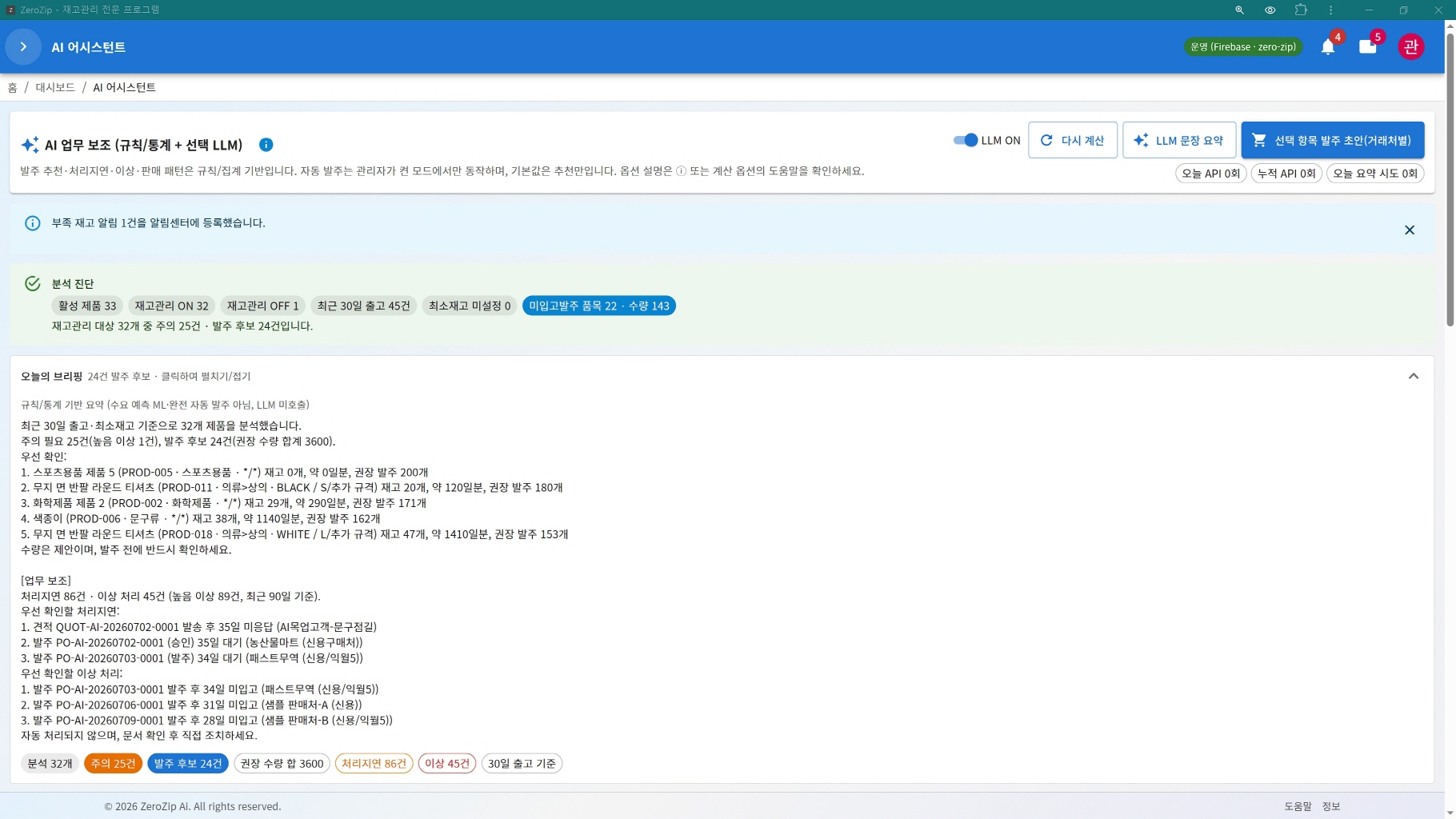Dismiss the 부족 재고 알림 banner
The height and width of the screenshot is (819, 1456).
(1410, 230)
